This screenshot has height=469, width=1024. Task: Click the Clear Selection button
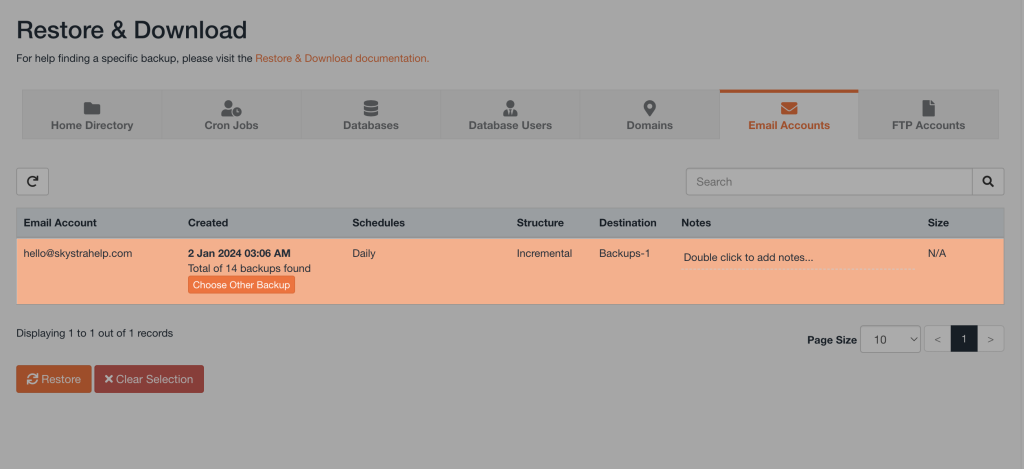pos(149,379)
